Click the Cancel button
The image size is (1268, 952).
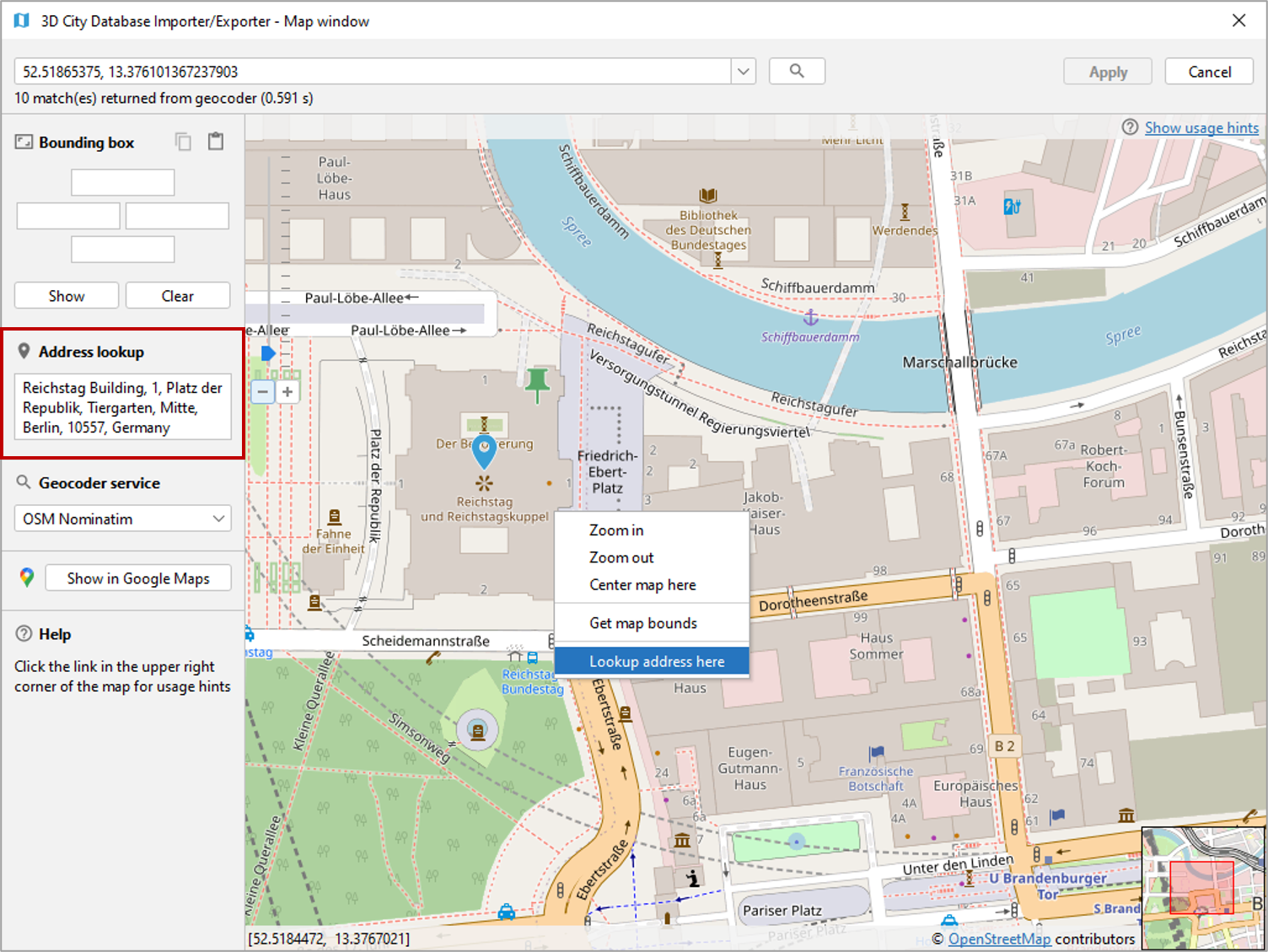pos(1210,72)
